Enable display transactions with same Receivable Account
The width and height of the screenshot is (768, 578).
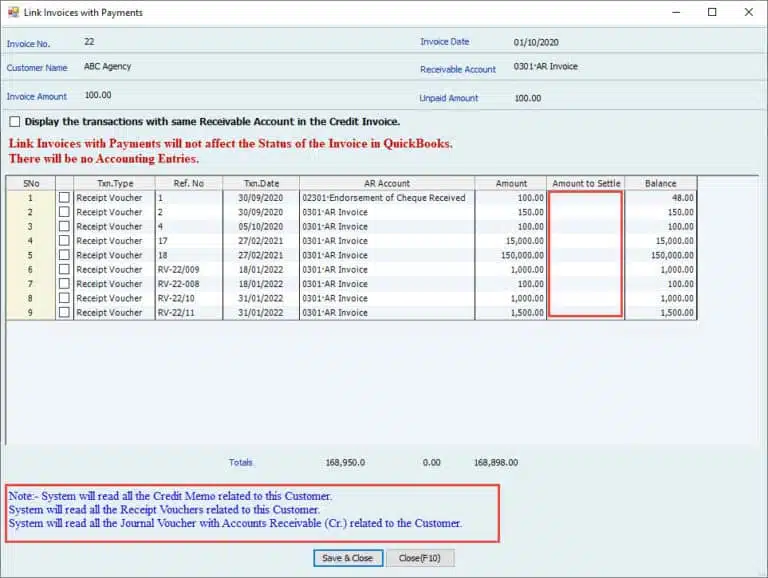14,122
